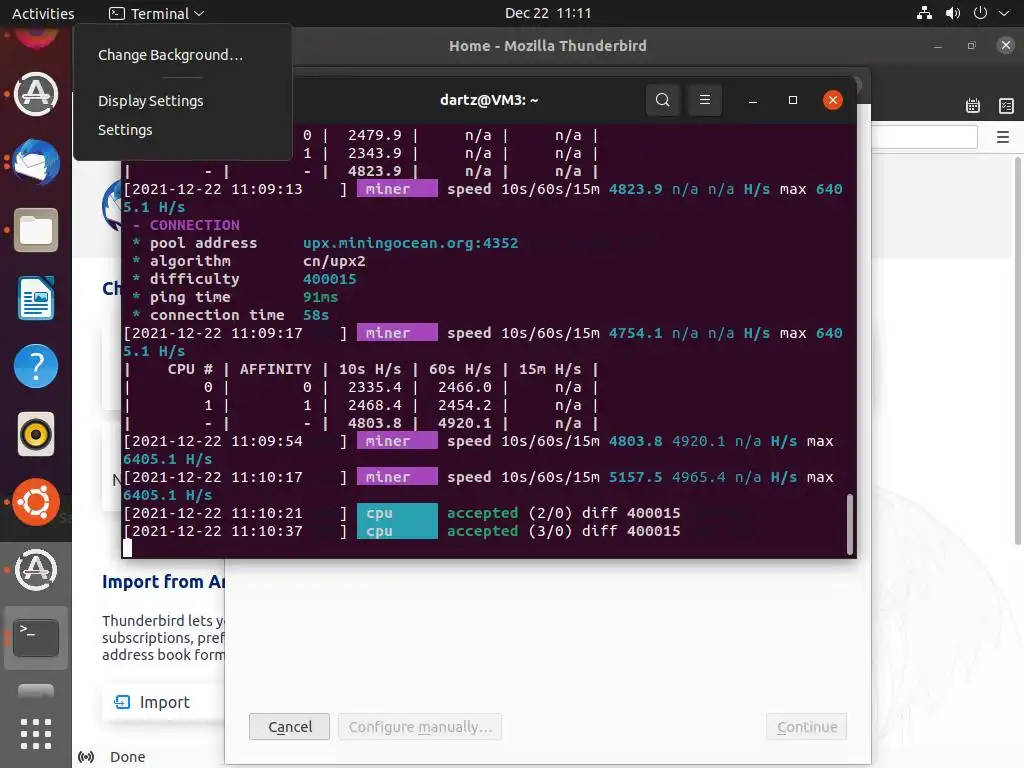Click the Done status text
1024x768 pixels.
[x=127, y=757]
